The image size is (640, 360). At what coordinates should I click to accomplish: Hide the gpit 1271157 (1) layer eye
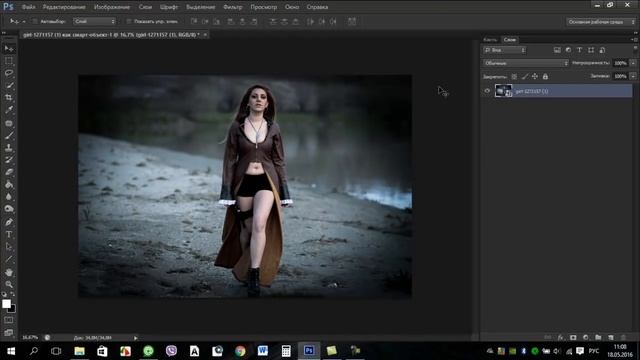point(487,91)
